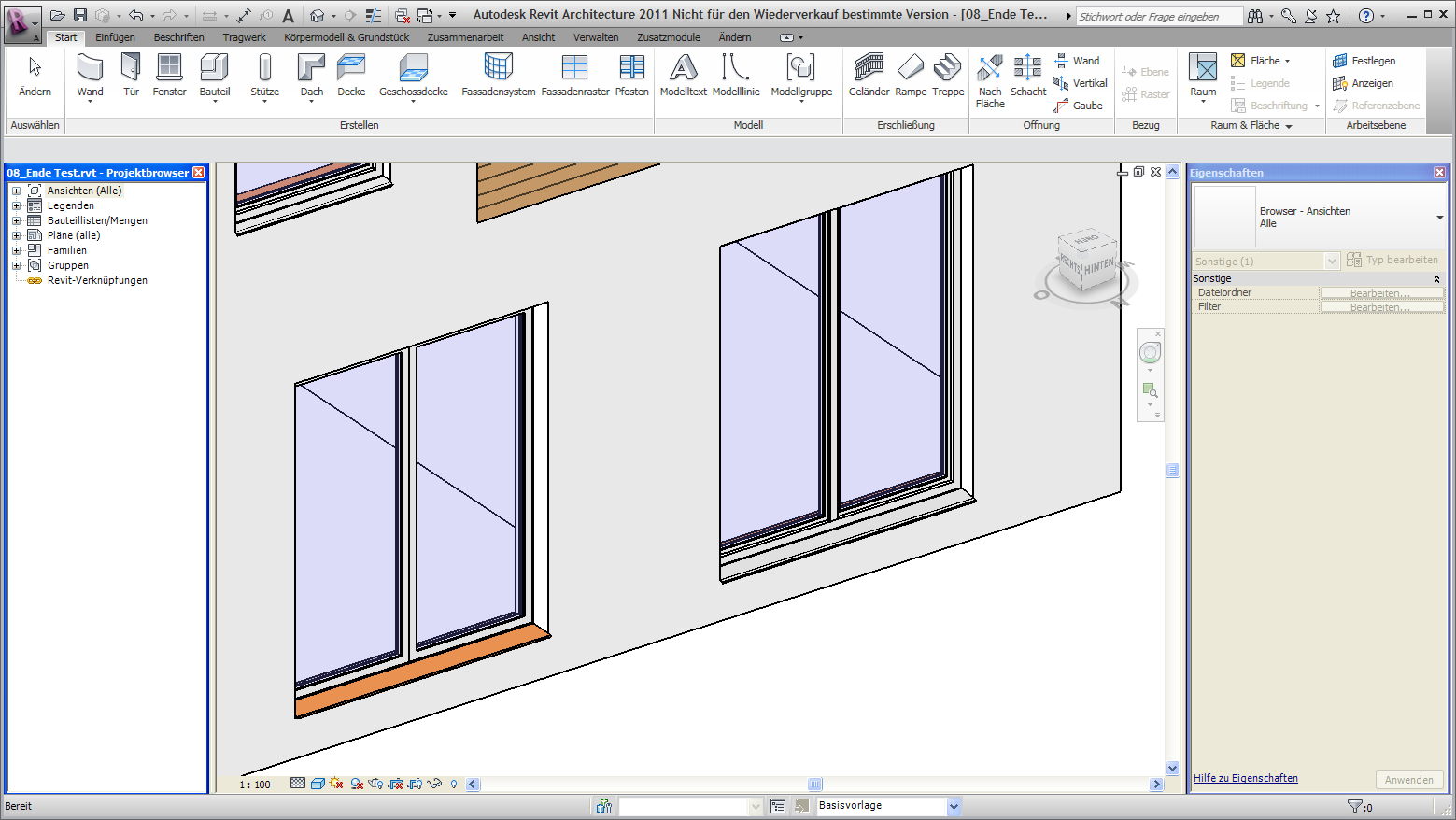Activate the Fenster tool in the ribbon
The width and height of the screenshot is (1456, 820).
click(x=169, y=75)
